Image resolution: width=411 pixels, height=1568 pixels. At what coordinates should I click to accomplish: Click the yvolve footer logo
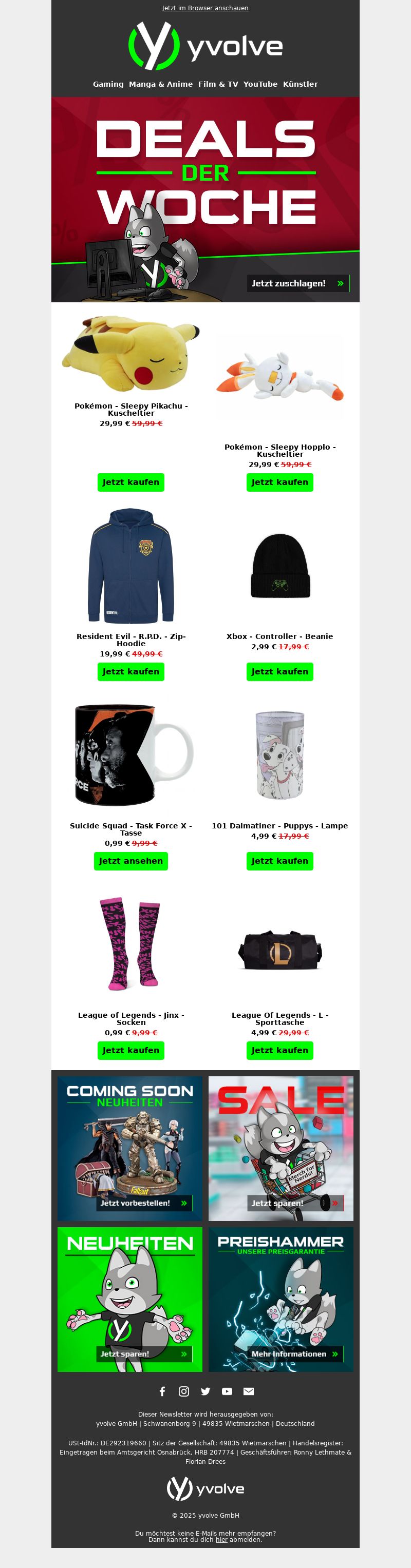[205, 1488]
